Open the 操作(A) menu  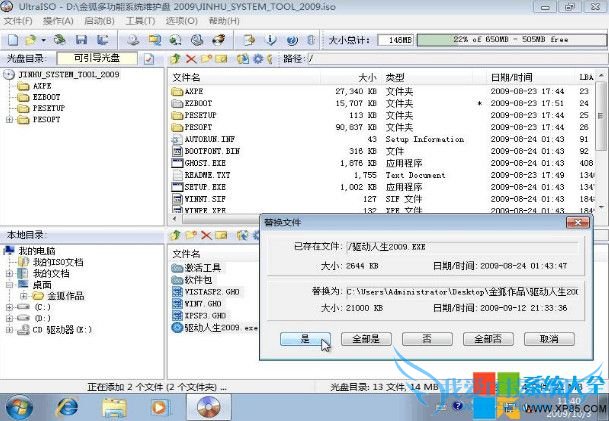click(58, 21)
